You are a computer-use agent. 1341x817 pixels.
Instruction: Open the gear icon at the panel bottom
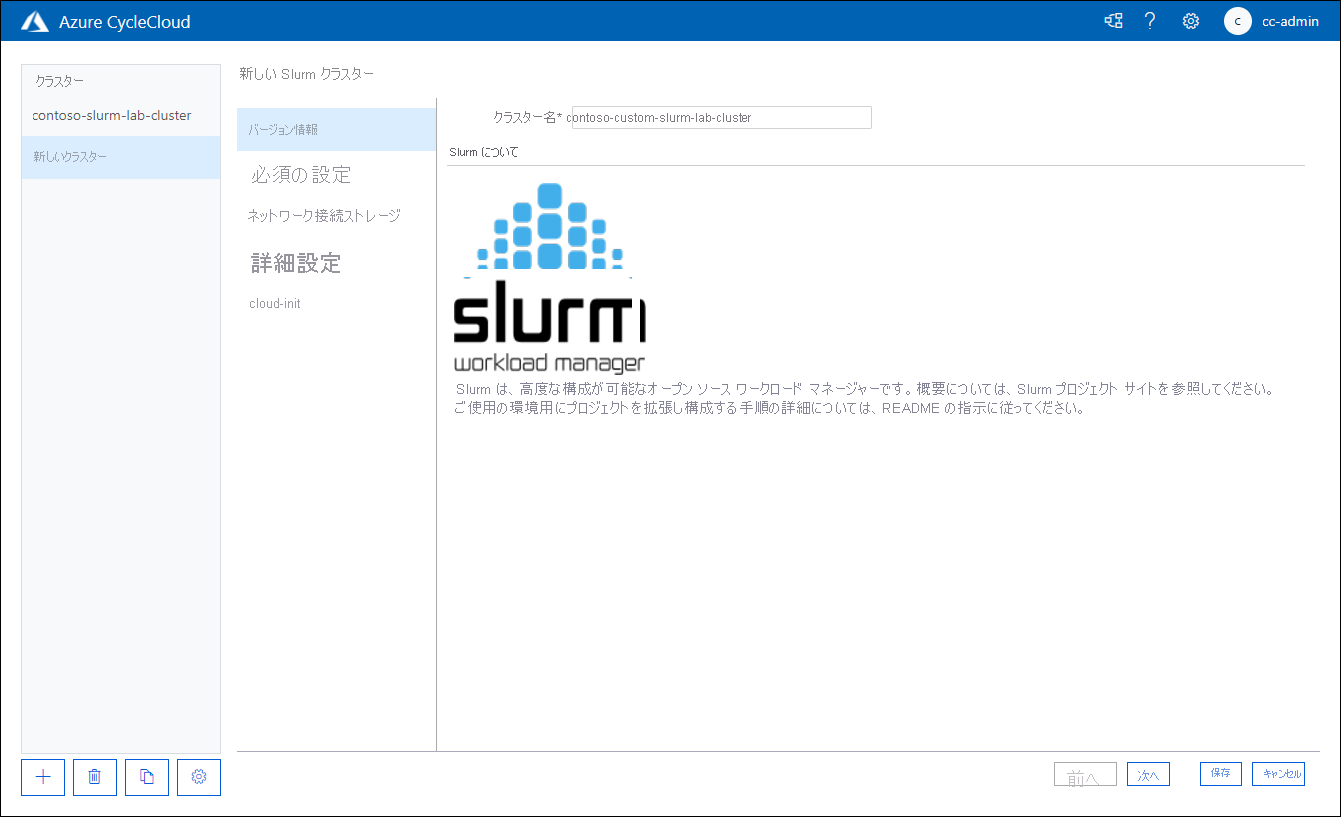click(198, 777)
